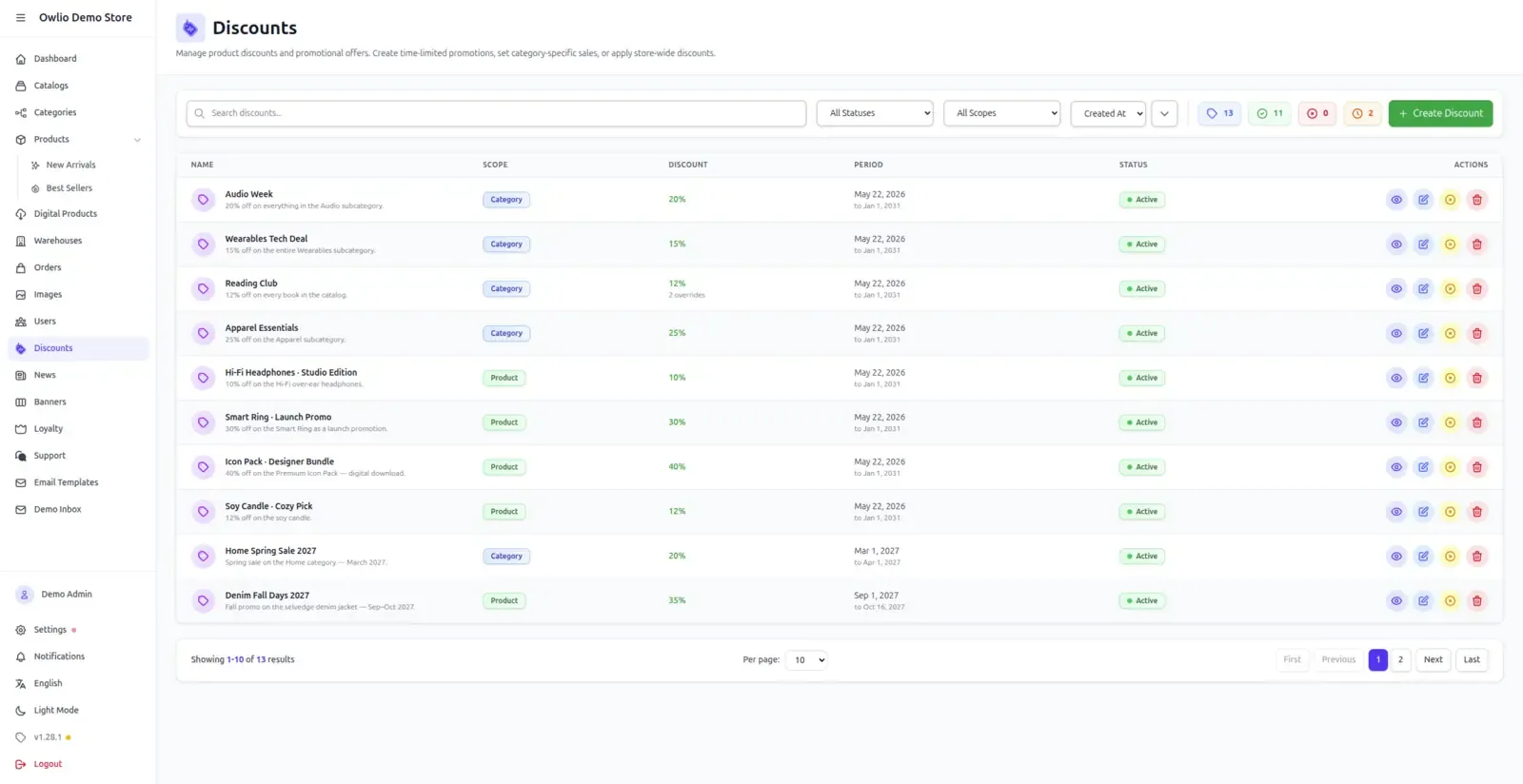The width and height of the screenshot is (1523, 784).
Task: Delete the Reading Club discount
Action: click(x=1477, y=289)
